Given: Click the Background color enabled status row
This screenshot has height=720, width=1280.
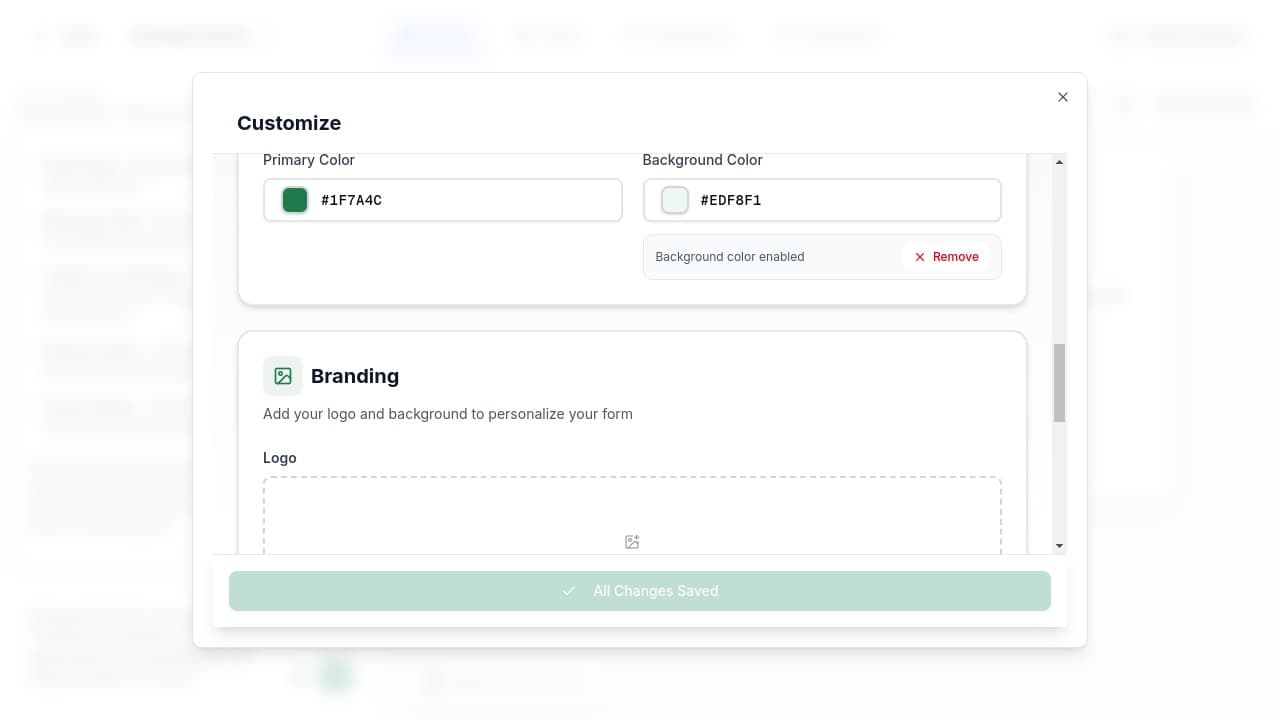Looking at the screenshot, I should pyautogui.click(x=729, y=257).
